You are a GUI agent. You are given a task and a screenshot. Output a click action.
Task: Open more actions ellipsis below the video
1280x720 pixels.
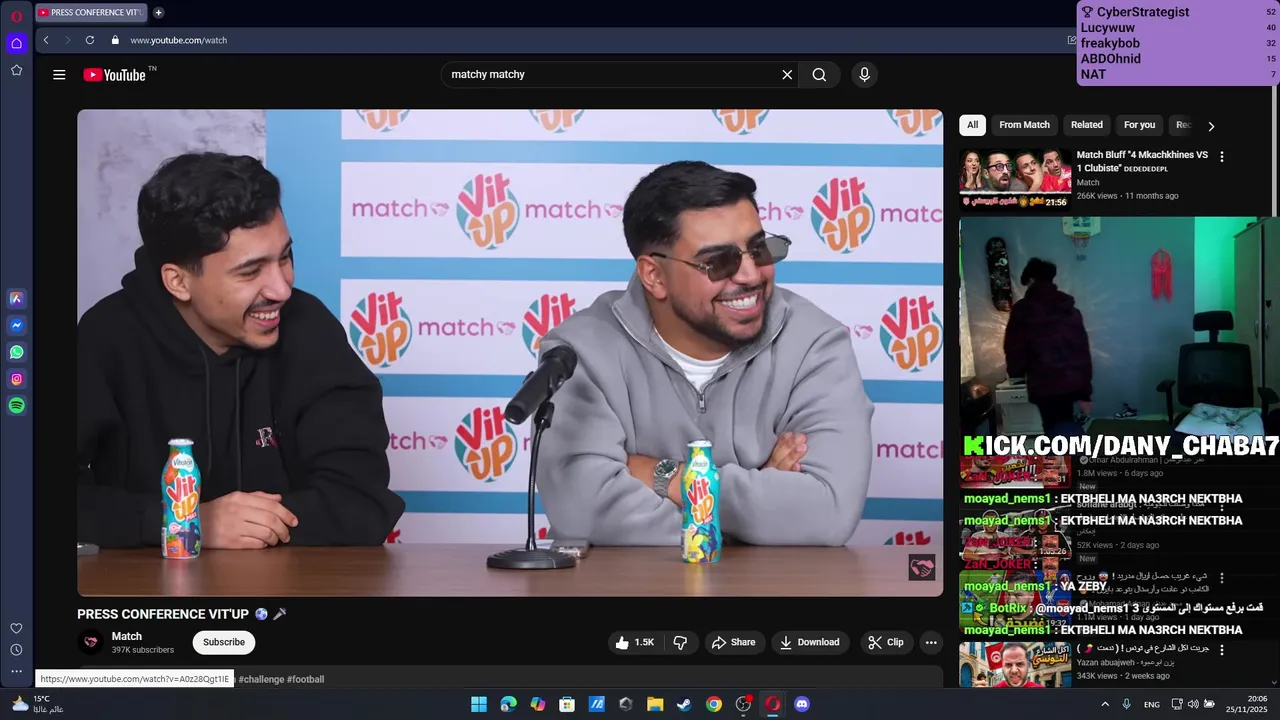click(x=931, y=642)
